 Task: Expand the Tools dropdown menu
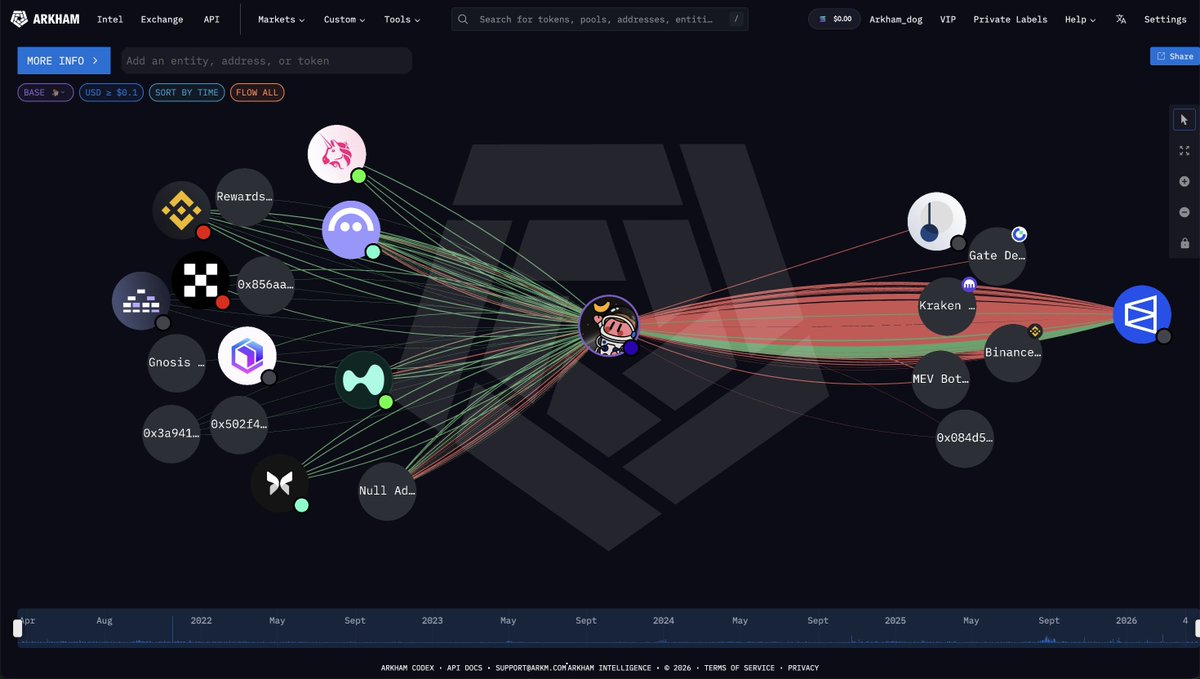[402, 19]
